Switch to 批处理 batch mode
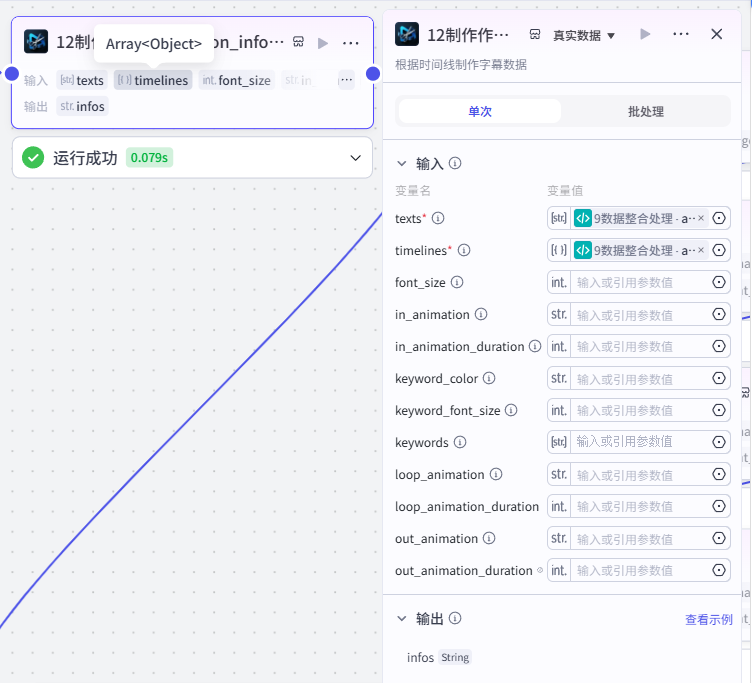 pos(646,111)
